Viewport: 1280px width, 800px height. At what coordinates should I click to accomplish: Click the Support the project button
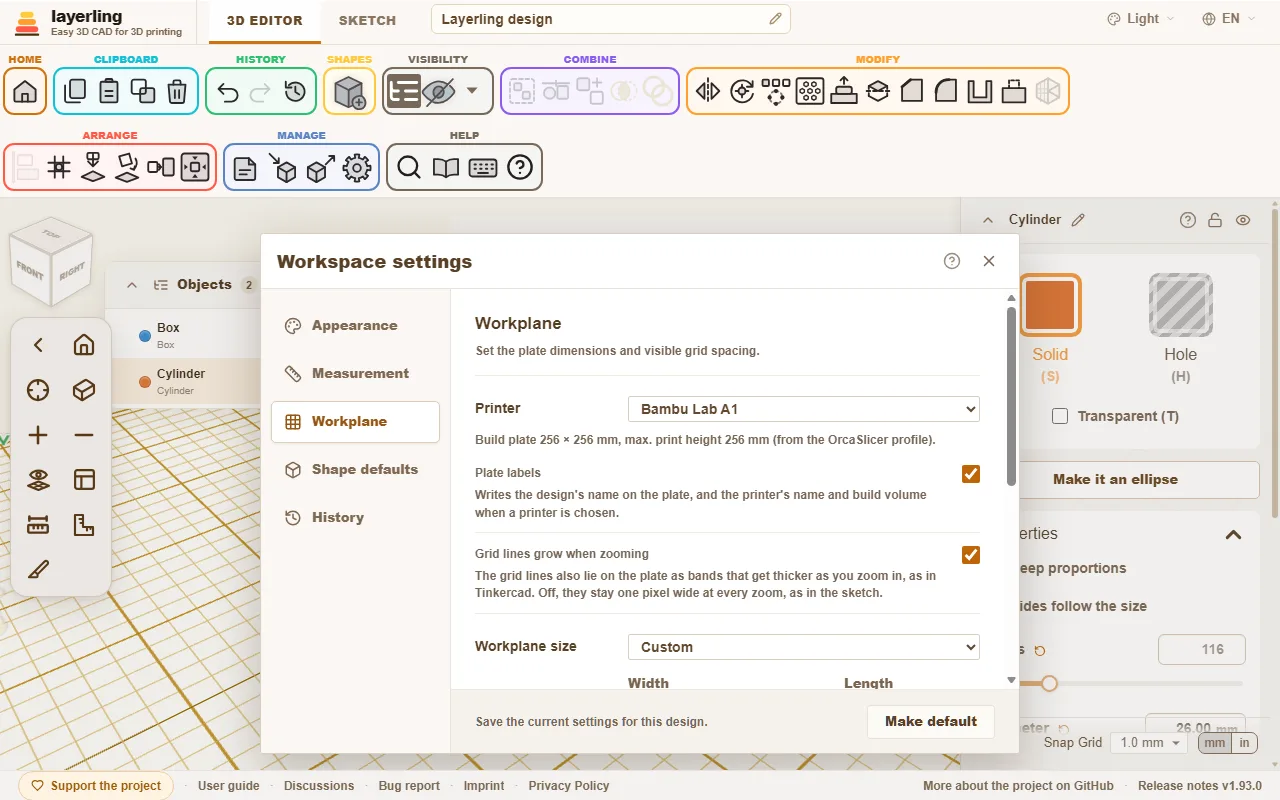tap(96, 786)
